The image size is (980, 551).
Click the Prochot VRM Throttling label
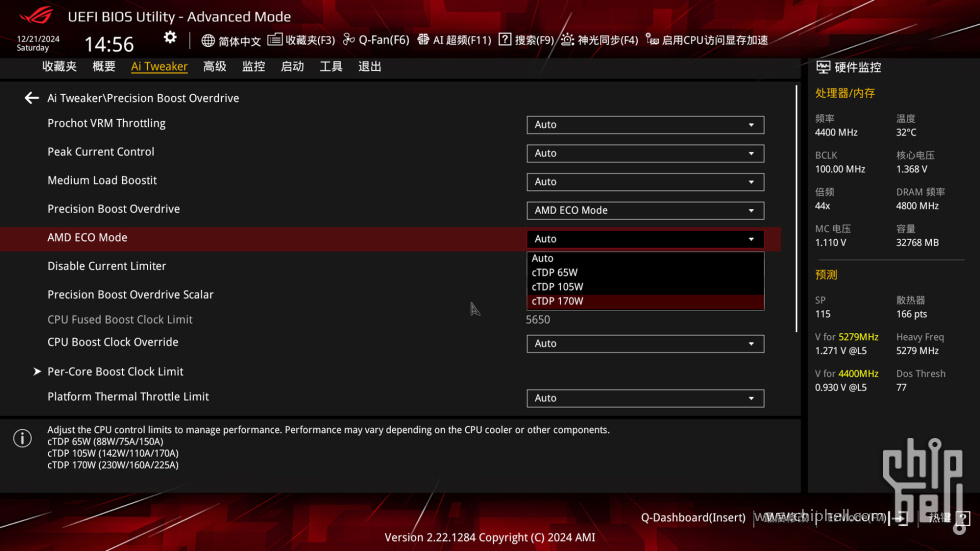106,123
